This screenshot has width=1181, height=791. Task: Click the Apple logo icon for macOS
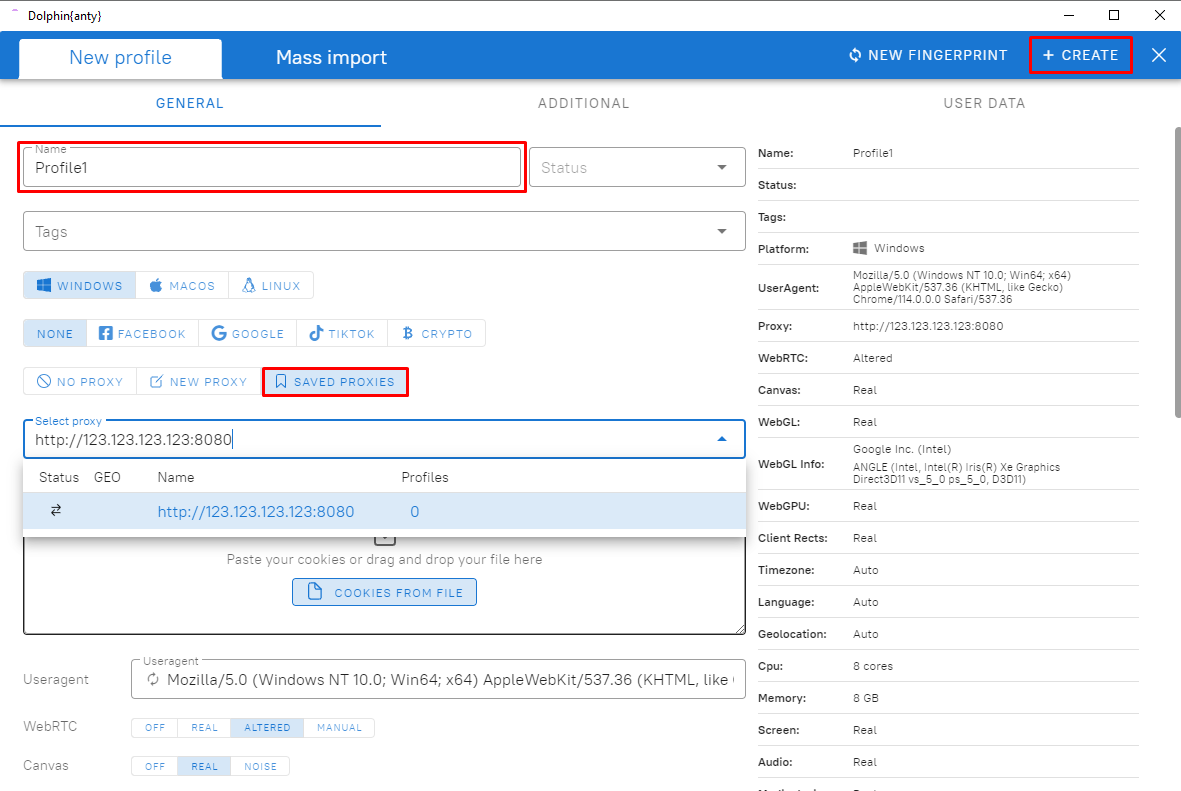[156, 286]
